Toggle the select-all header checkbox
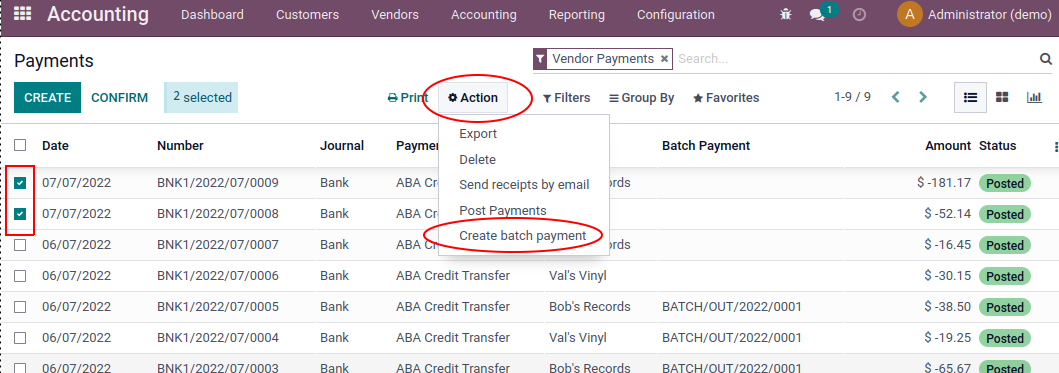The width and height of the screenshot is (1059, 373). point(20,145)
